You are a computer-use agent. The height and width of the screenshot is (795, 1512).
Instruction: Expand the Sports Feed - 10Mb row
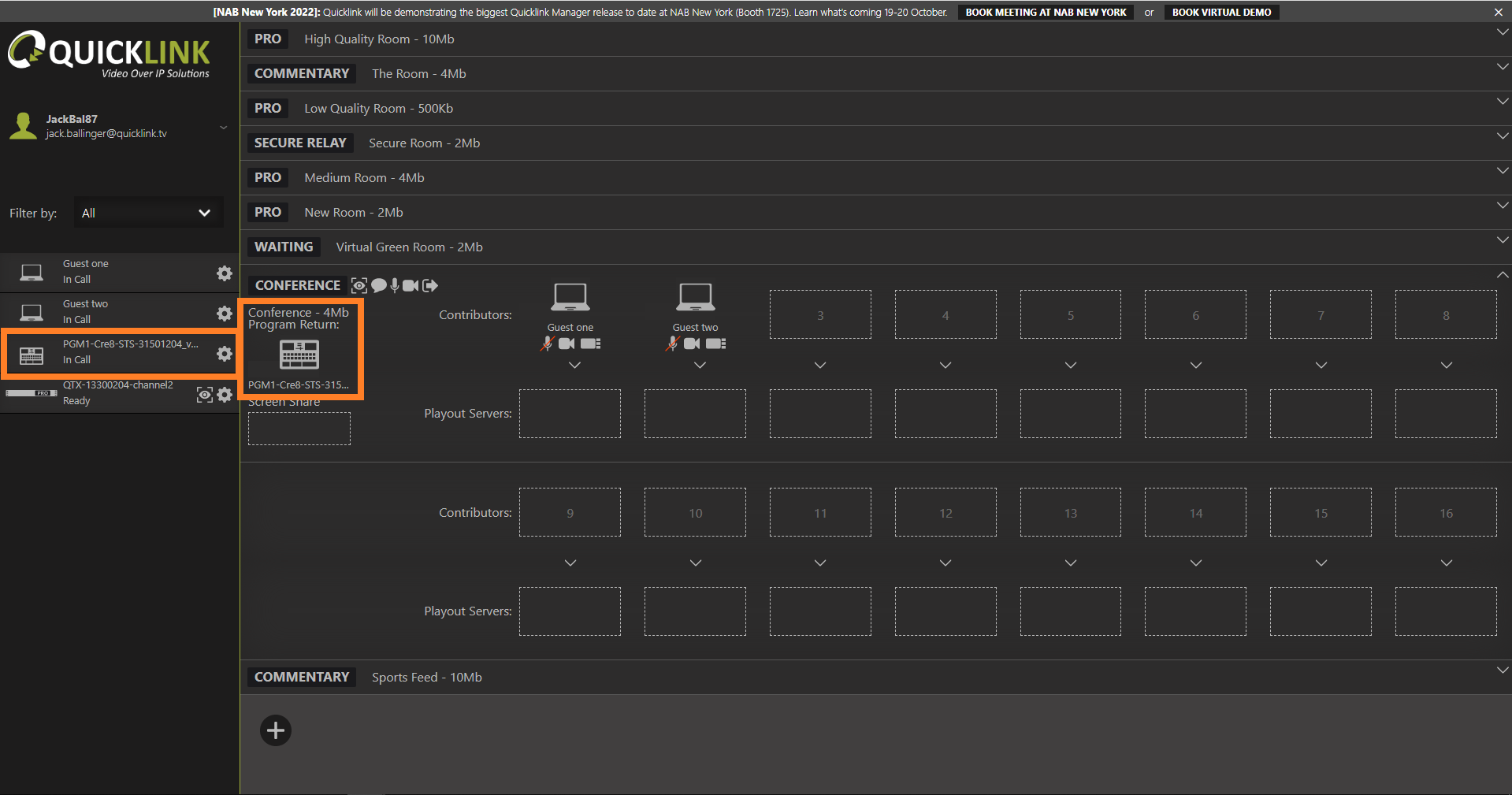[1502, 671]
